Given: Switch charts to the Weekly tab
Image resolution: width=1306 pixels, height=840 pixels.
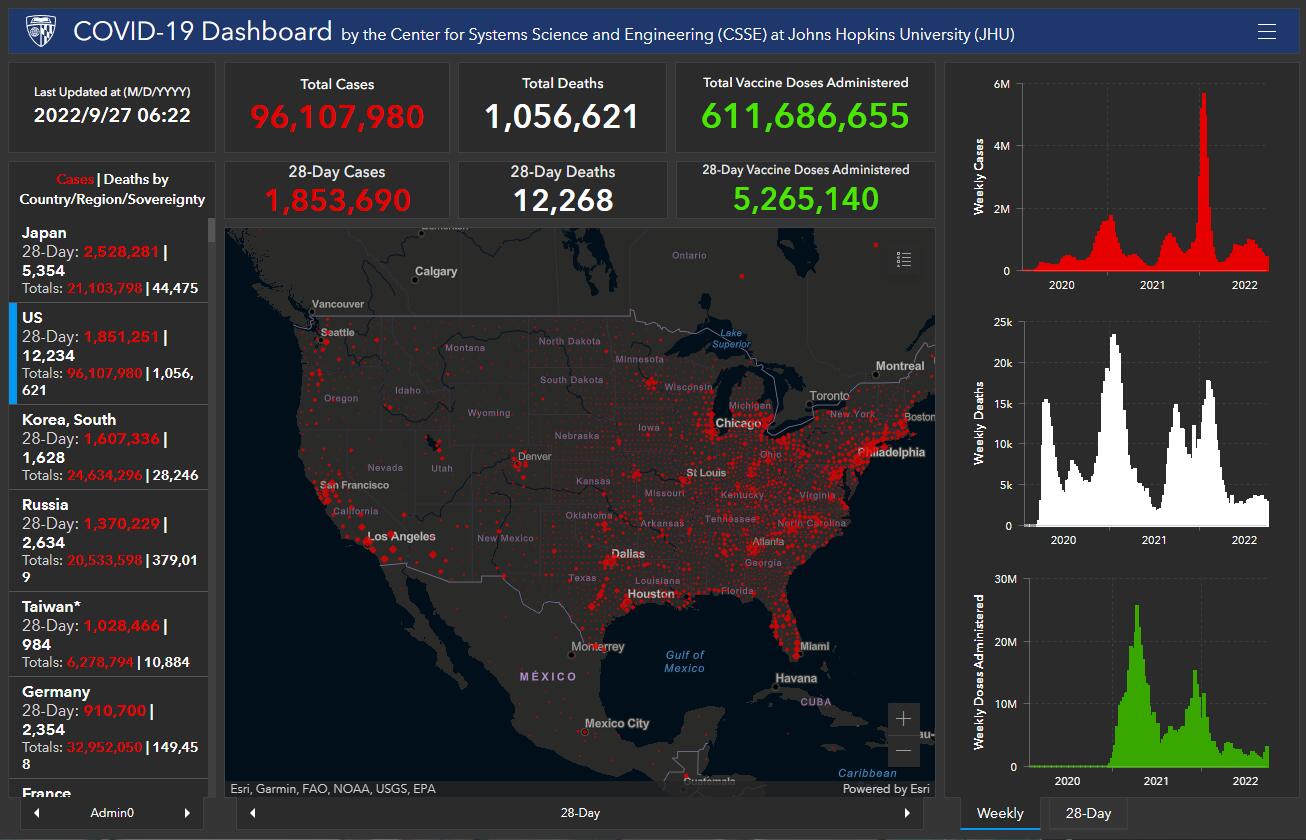Looking at the screenshot, I should click(x=1000, y=813).
